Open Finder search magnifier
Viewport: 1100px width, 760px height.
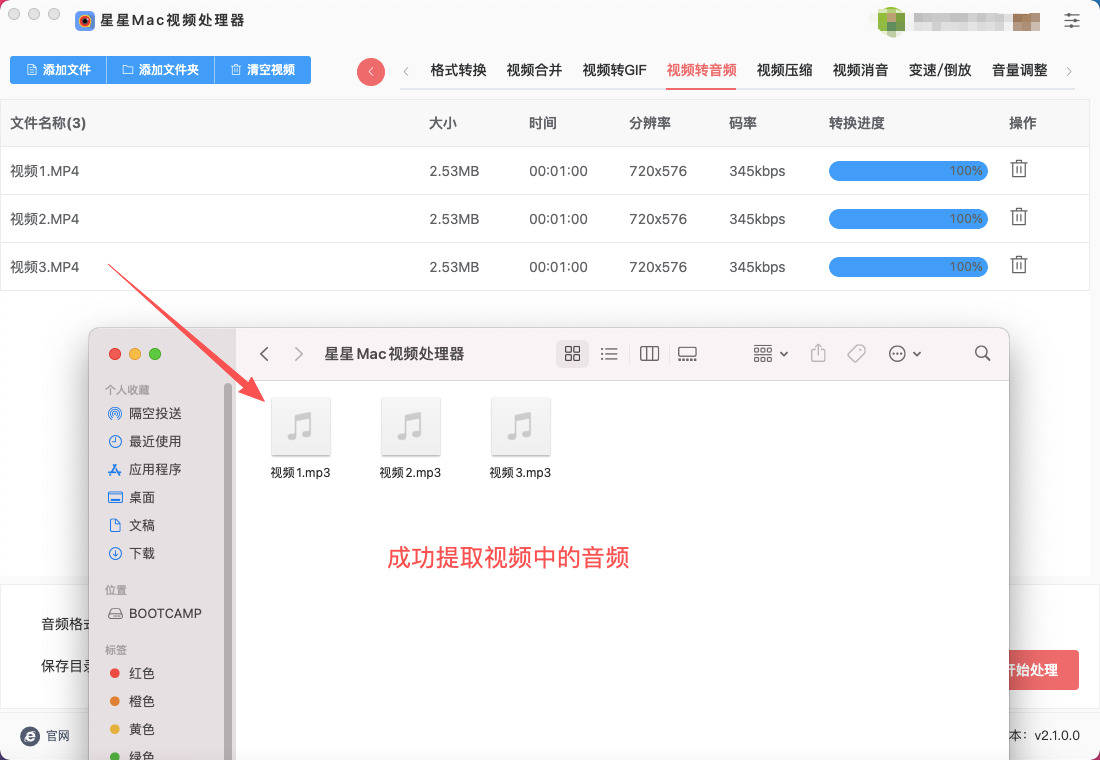tap(982, 354)
